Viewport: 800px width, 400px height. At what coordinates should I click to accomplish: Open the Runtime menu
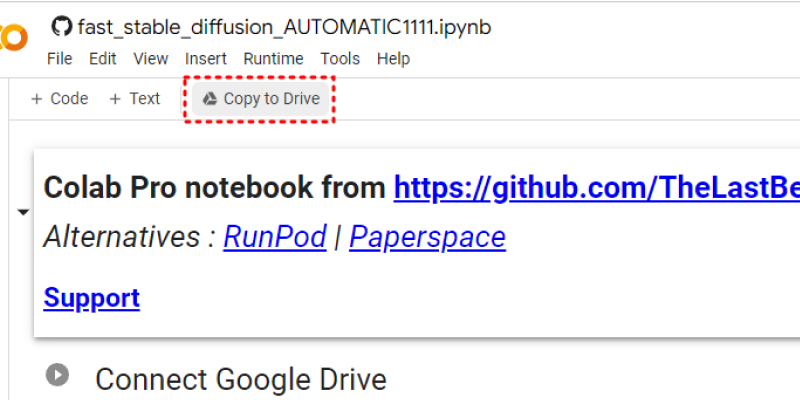tap(273, 59)
